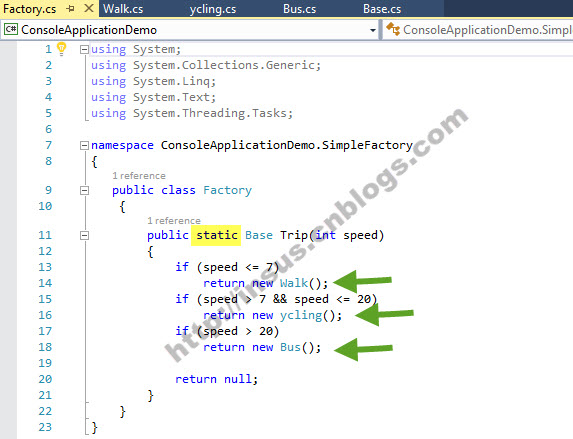The image size is (573, 439).
Task: Switch to the ycling.cs tab
Action: click(x=213, y=9)
